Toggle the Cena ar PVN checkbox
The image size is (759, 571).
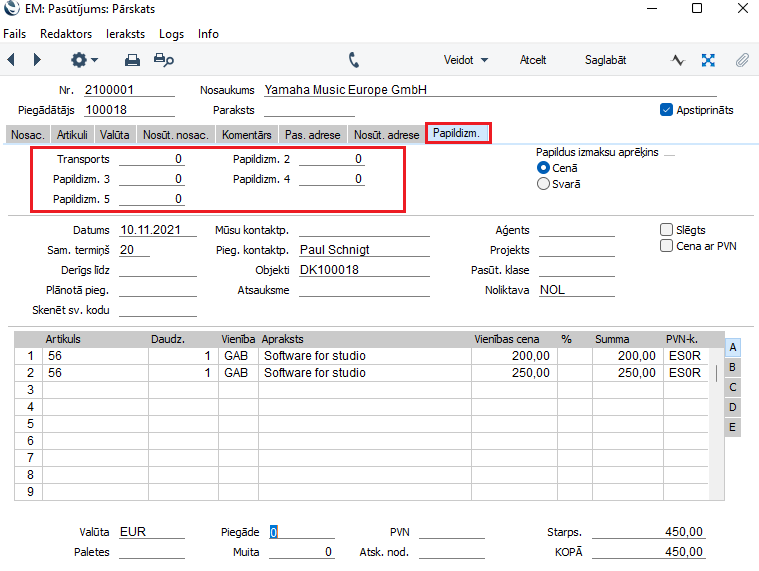point(667,246)
